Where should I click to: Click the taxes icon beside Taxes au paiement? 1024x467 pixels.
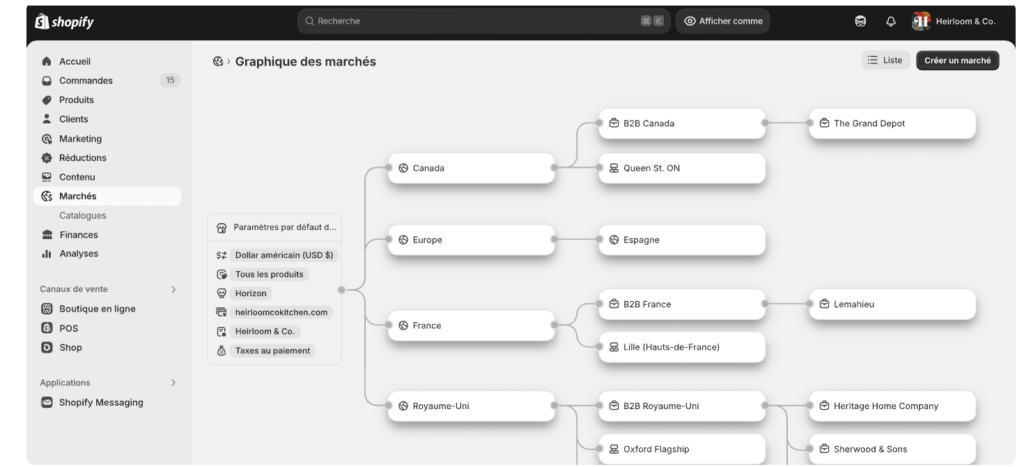[x=221, y=351]
